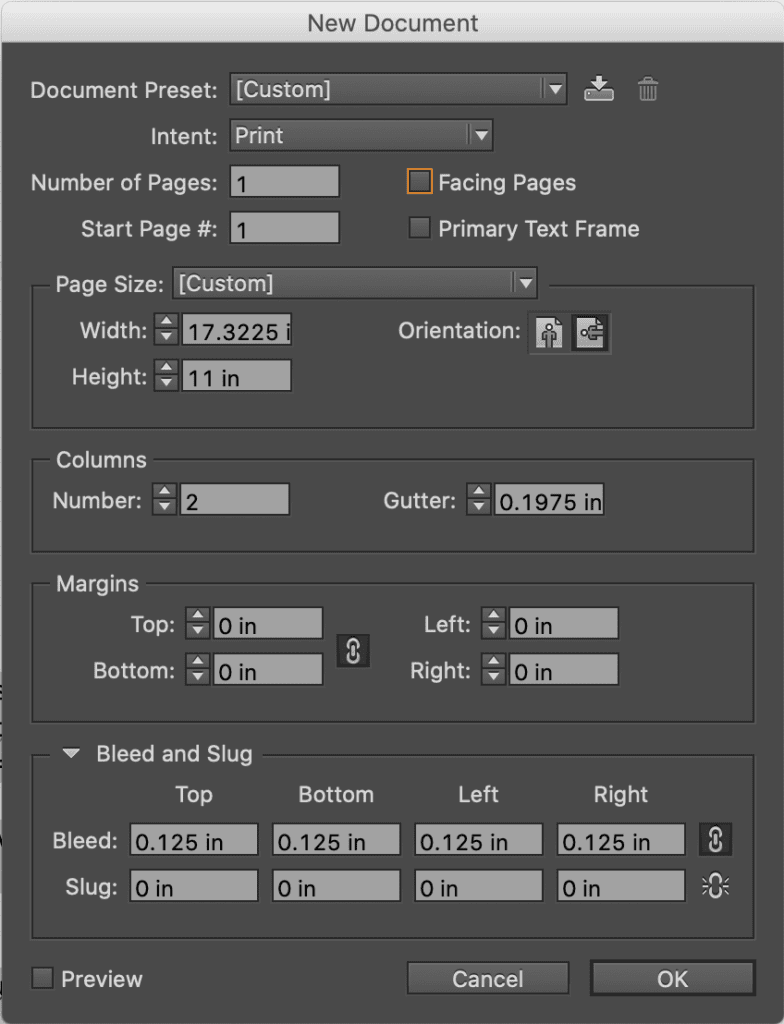The image size is (784, 1024).
Task: Click the Slug Top input field
Action: (193, 886)
